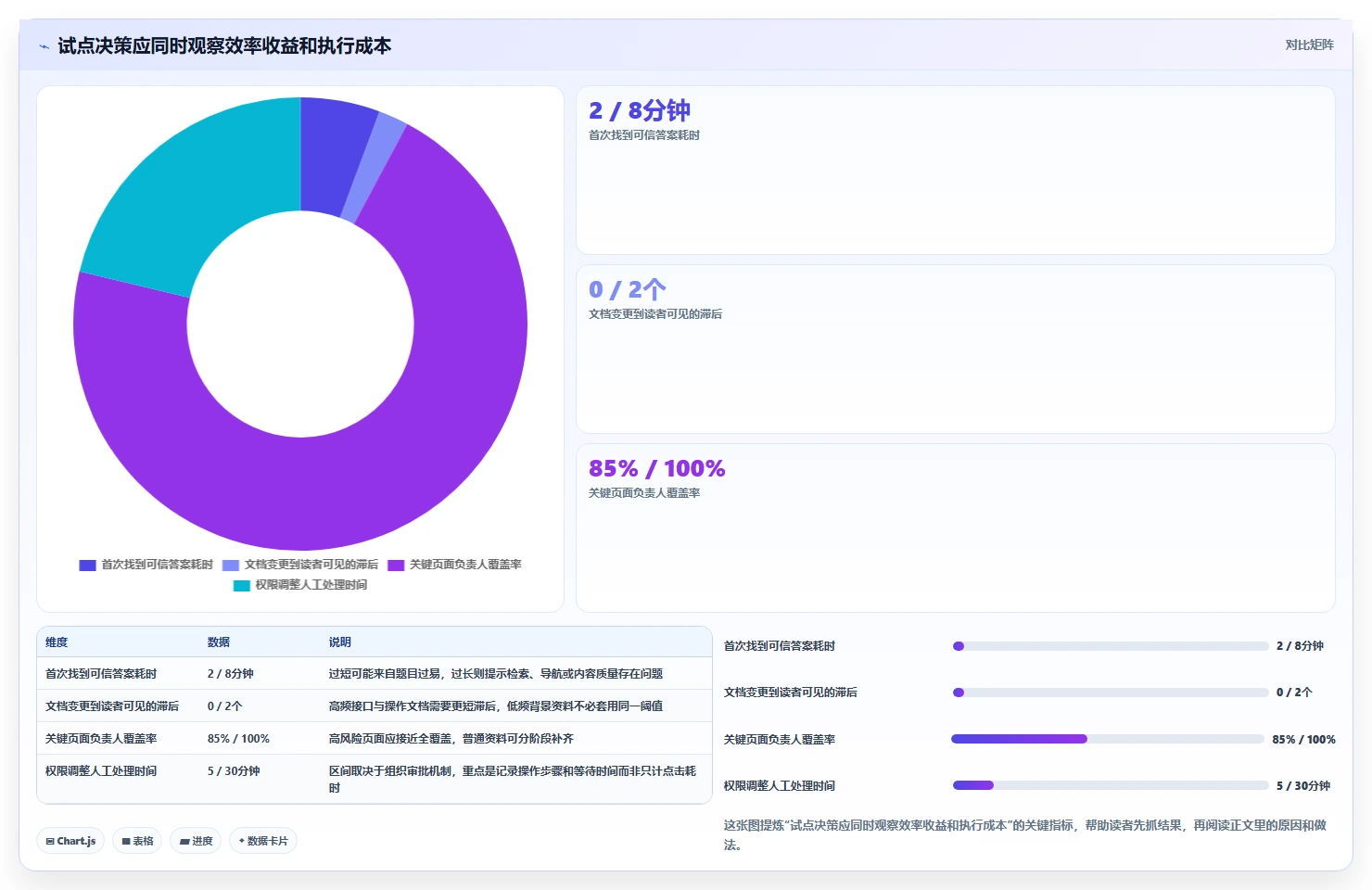This screenshot has height=890, width=1372.
Task: Click progress bar for 关键页面负责人覆盖率
Action: [x=1108, y=739]
